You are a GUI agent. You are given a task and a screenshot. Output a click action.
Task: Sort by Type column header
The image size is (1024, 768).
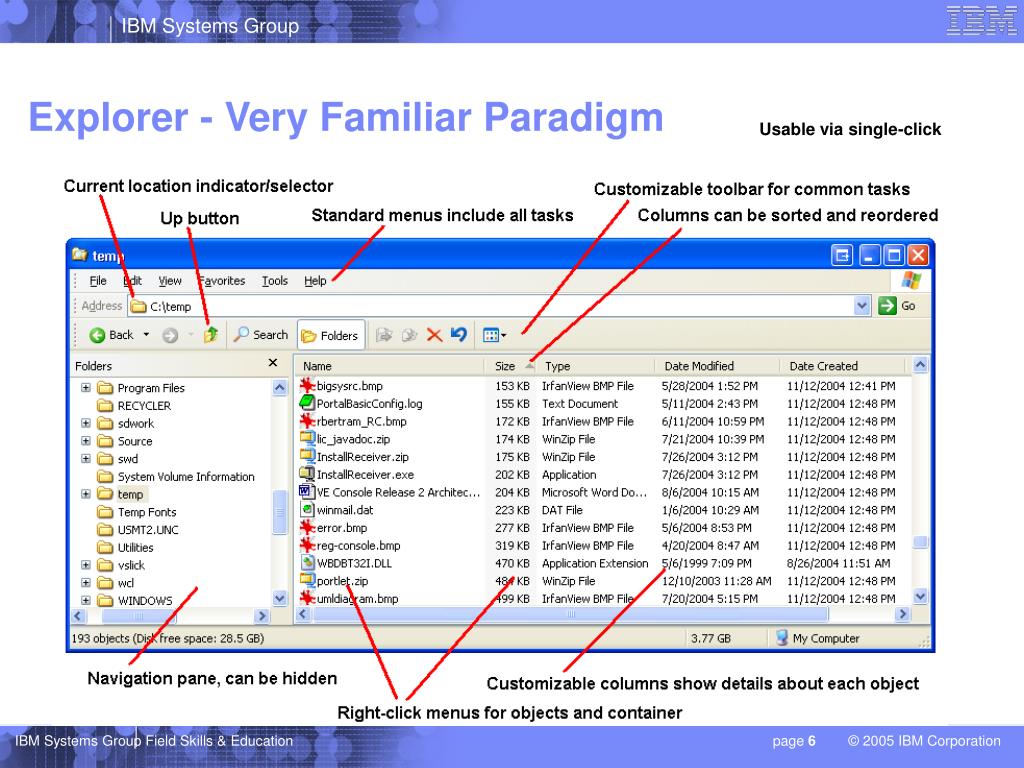pos(596,366)
